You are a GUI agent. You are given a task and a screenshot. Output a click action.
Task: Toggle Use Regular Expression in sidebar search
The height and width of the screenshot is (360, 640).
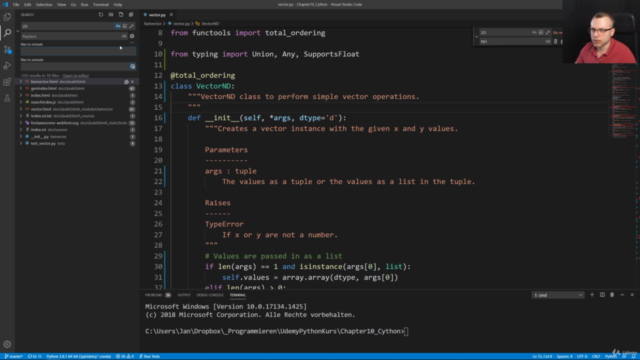coord(131,26)
